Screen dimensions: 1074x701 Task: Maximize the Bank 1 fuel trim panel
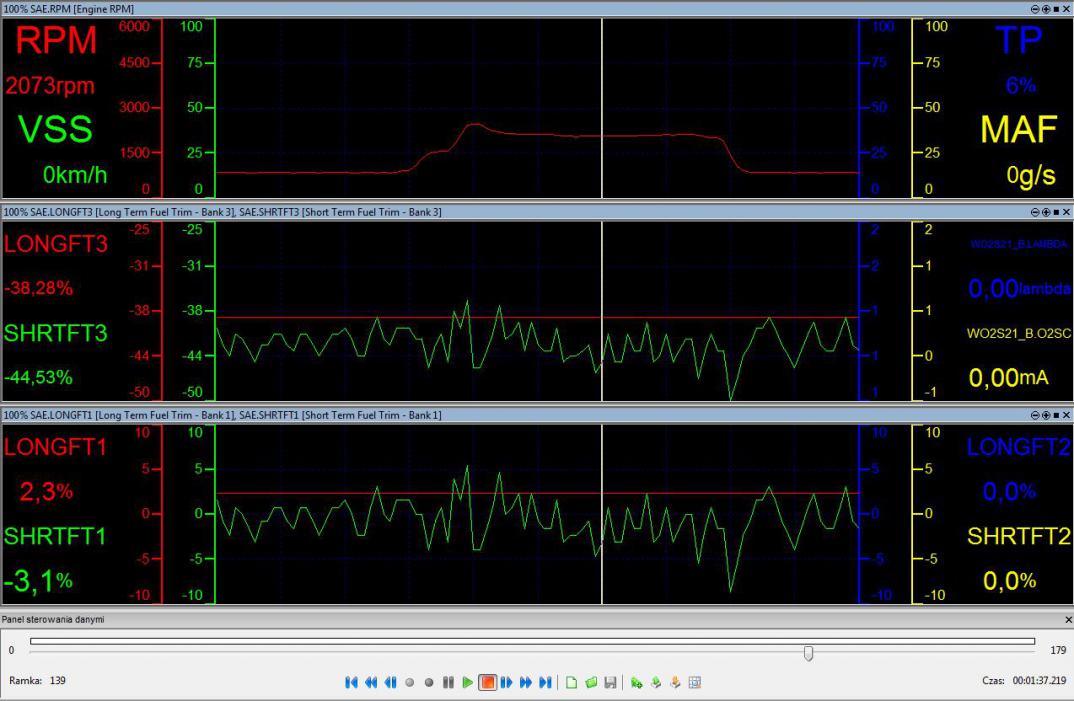click(x=1056, y=414)
